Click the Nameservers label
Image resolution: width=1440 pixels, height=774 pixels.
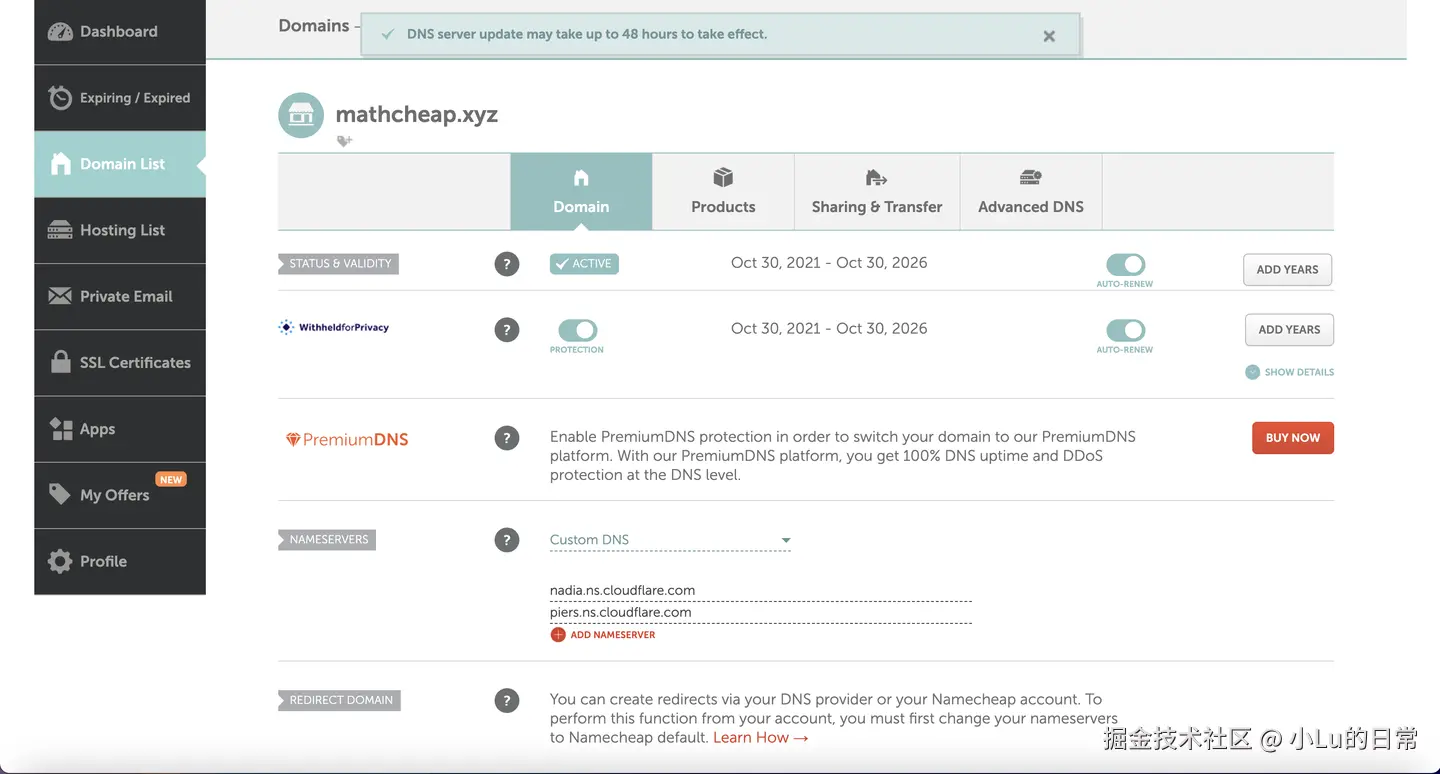pos(327,540)
